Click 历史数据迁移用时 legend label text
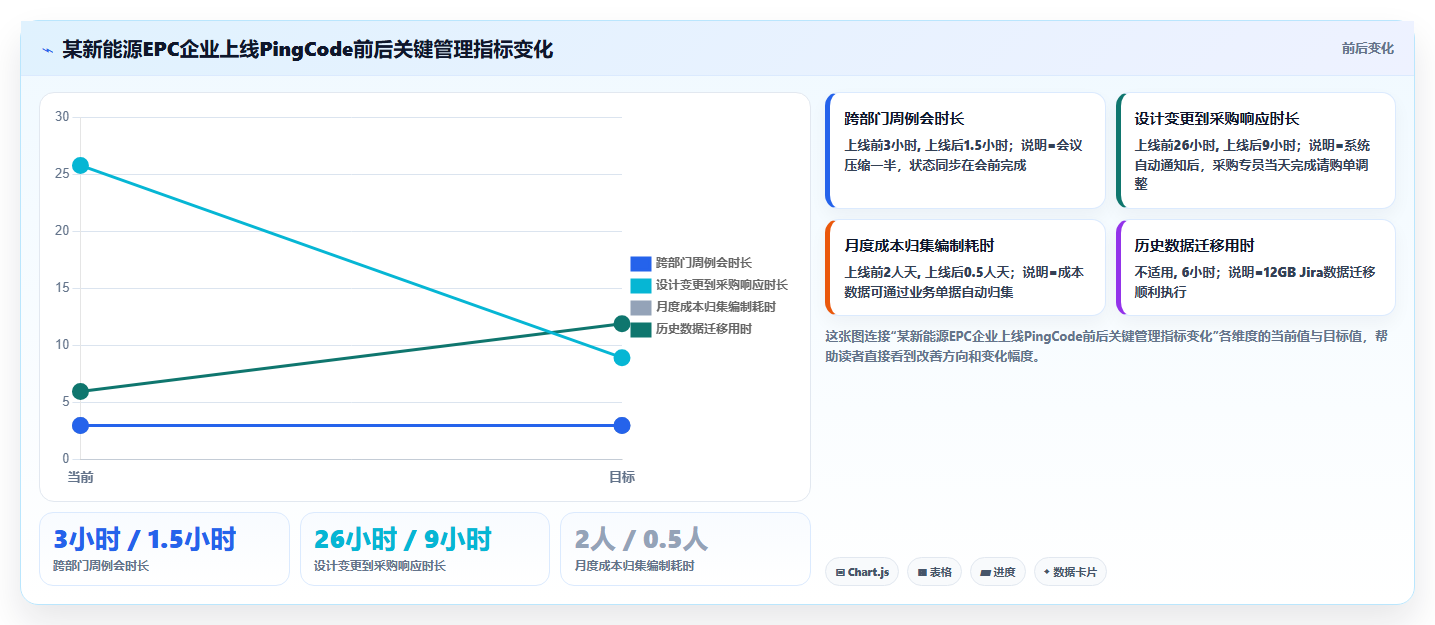The height and width of the screenshot is (625, 1435). [x=704, y=329]
